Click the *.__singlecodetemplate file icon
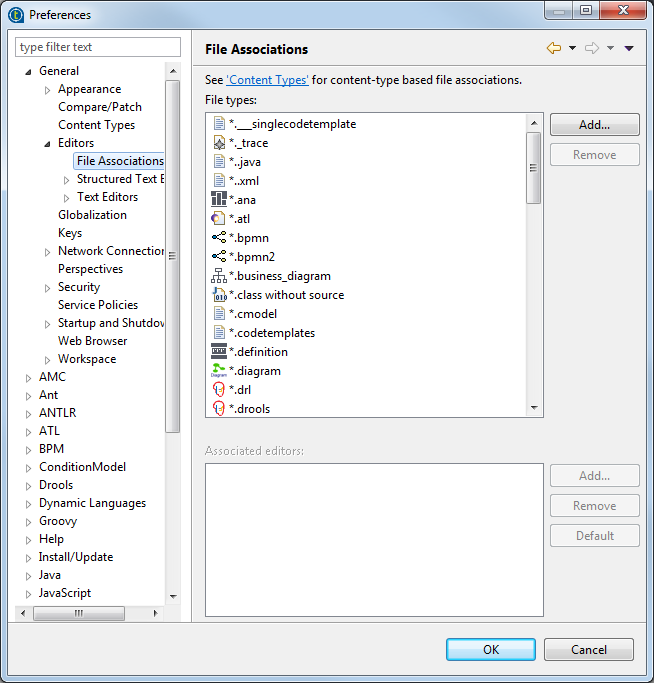The height and width of the screenshot is (683, 654). pyautogui.click(x=219, y=124)
